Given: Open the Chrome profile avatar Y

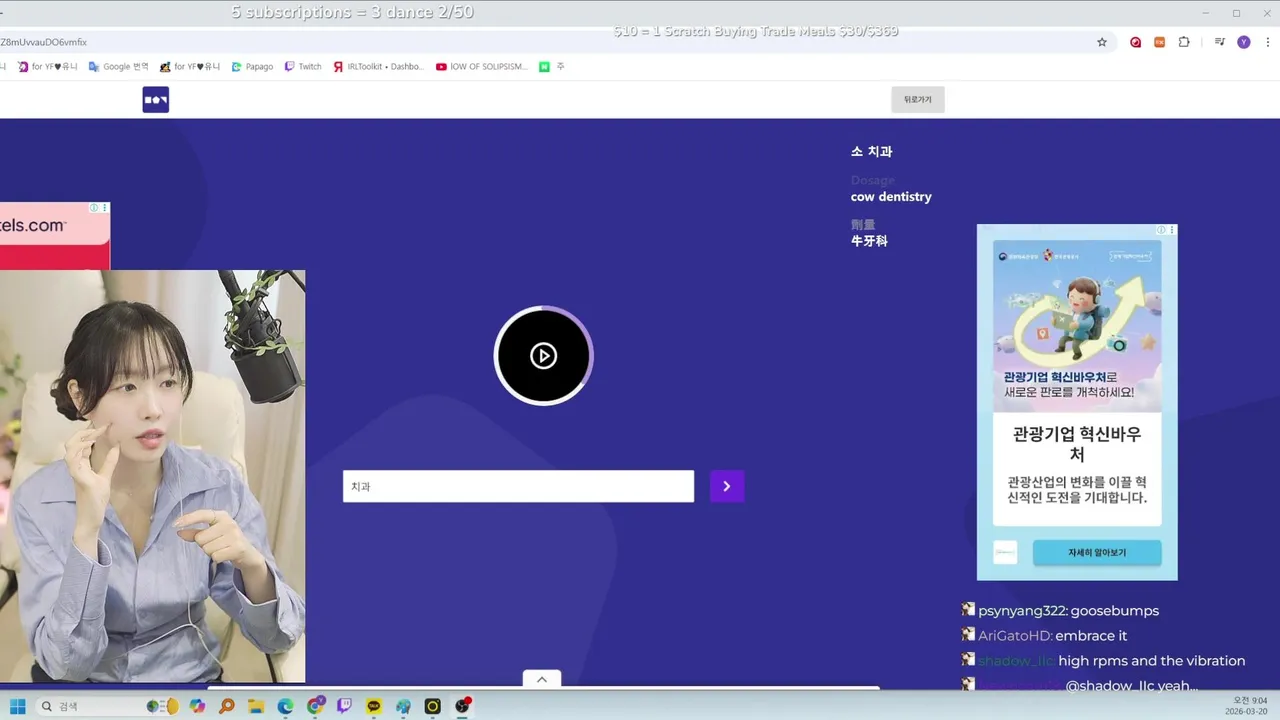Looking at the screenshot, I should pyautogui.click(x=1244, y=42).
